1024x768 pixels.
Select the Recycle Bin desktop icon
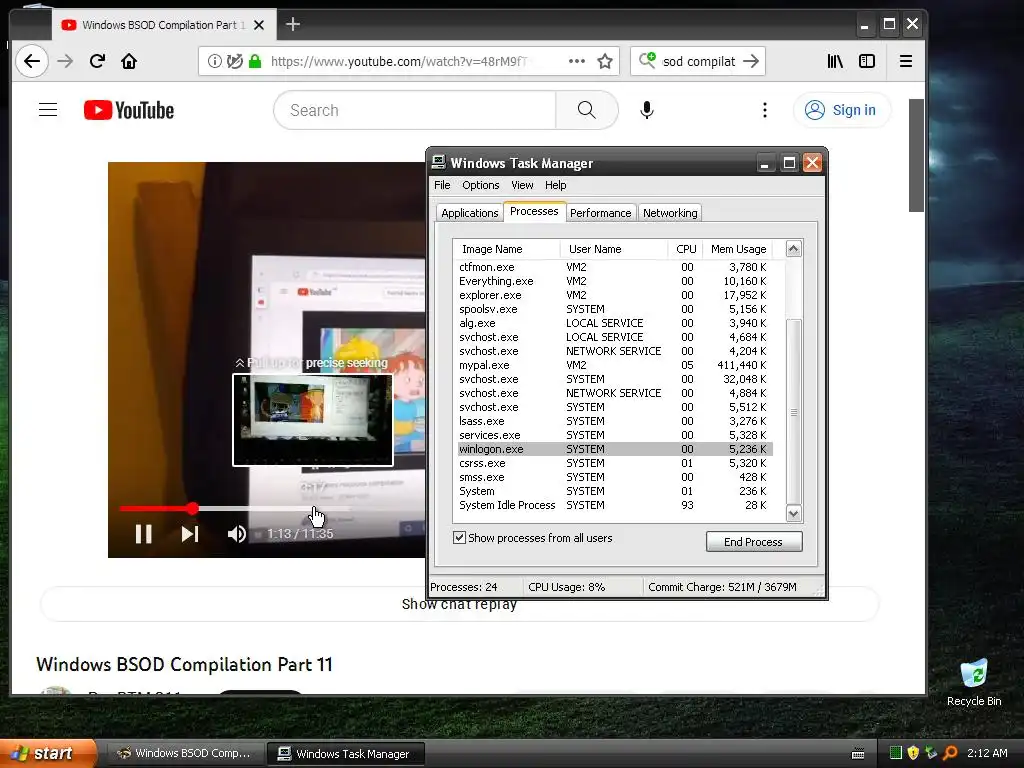[974, 683]
